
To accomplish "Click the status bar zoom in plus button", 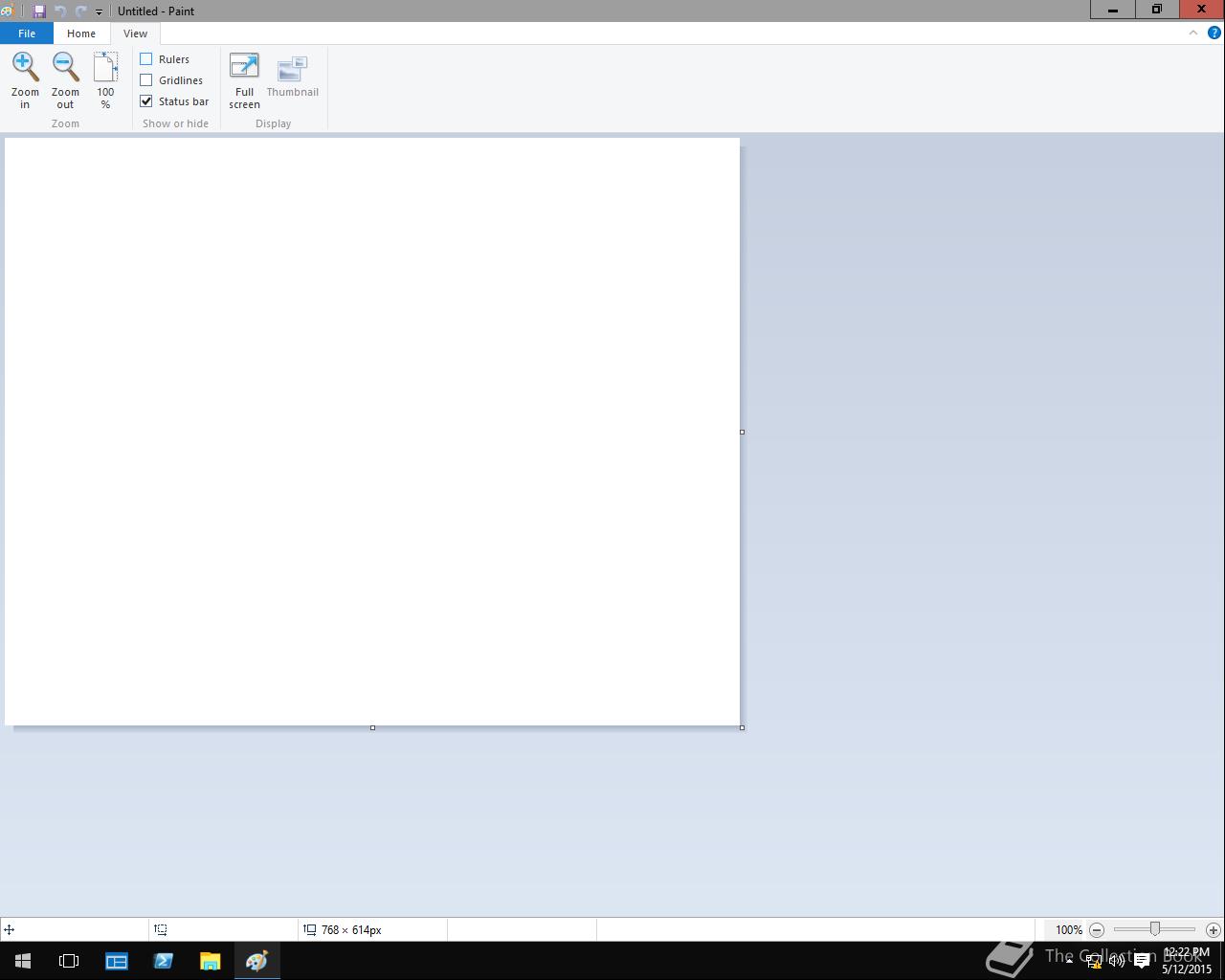I will (1213, 929).
